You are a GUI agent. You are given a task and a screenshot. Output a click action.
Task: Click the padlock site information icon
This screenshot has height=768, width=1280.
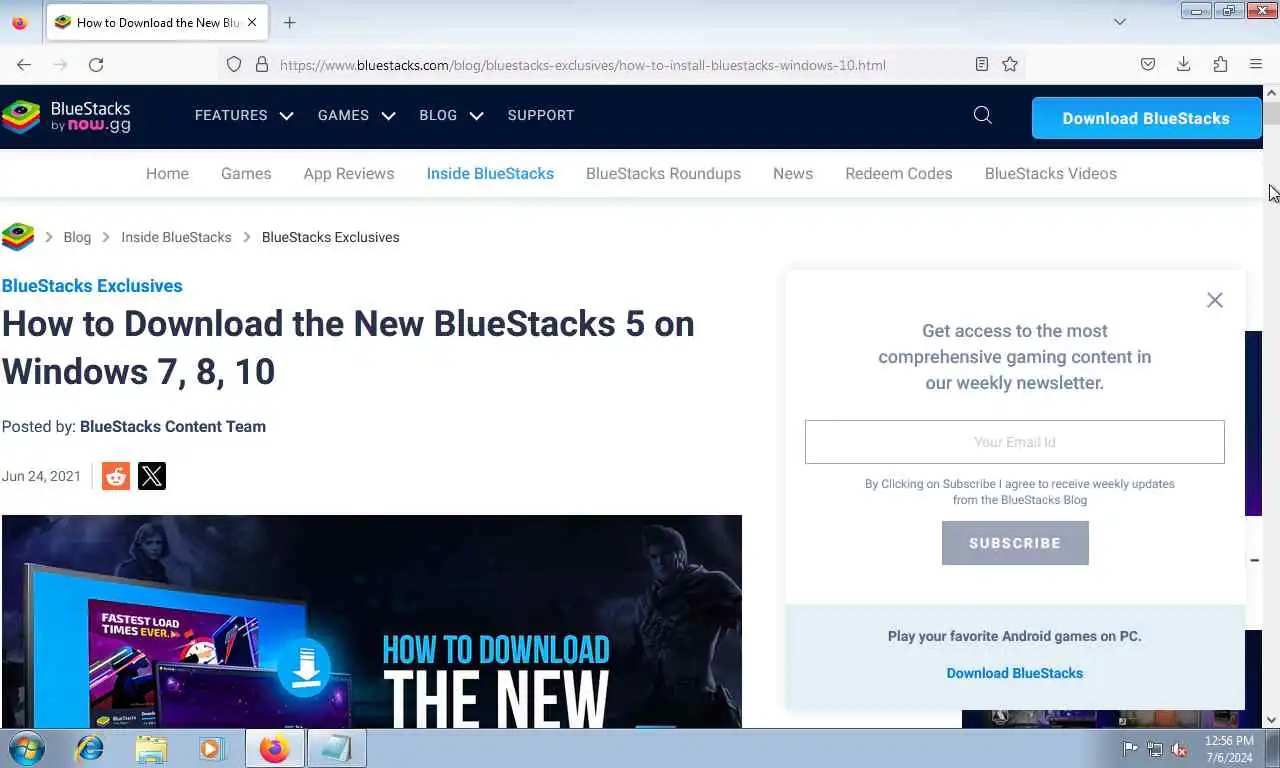pos(262,64)
